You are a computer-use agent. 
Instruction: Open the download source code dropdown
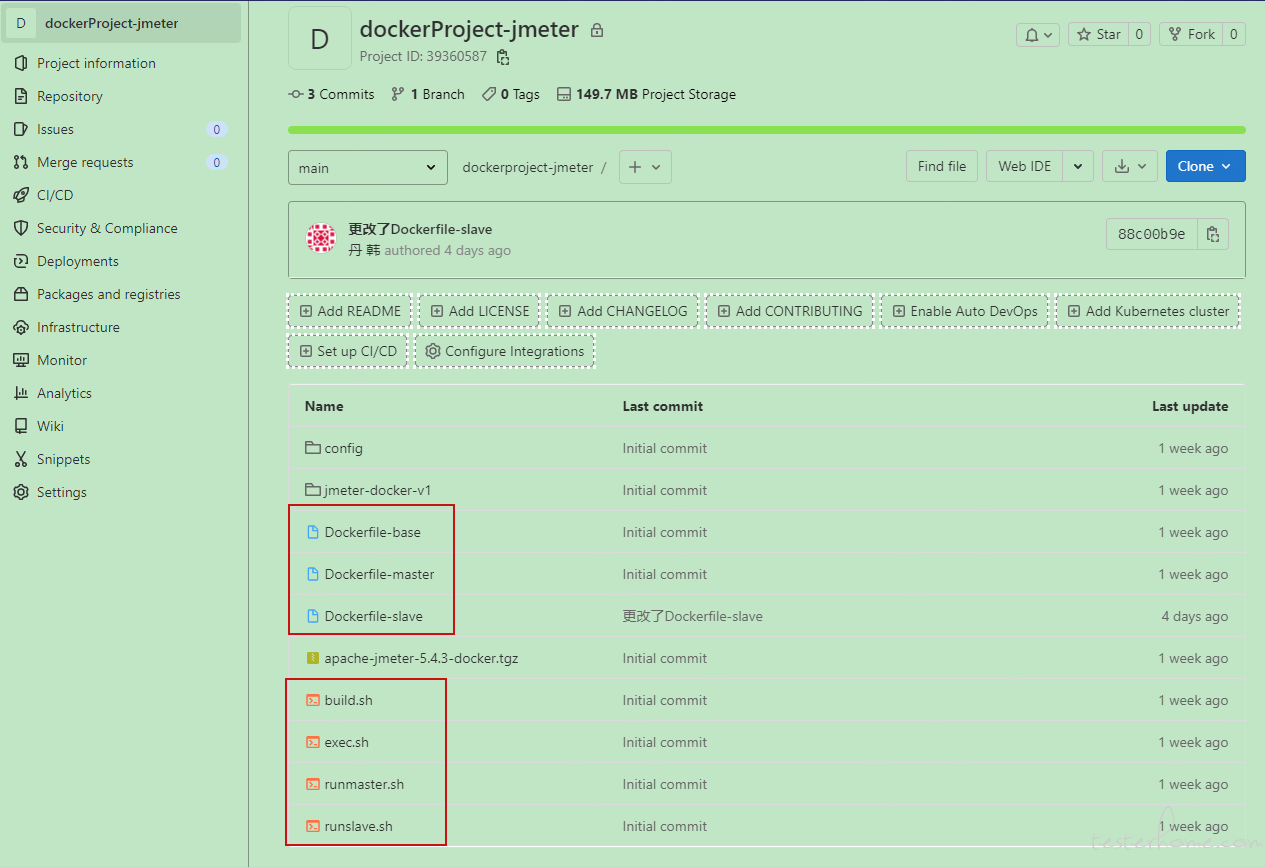pos(1130,166)
